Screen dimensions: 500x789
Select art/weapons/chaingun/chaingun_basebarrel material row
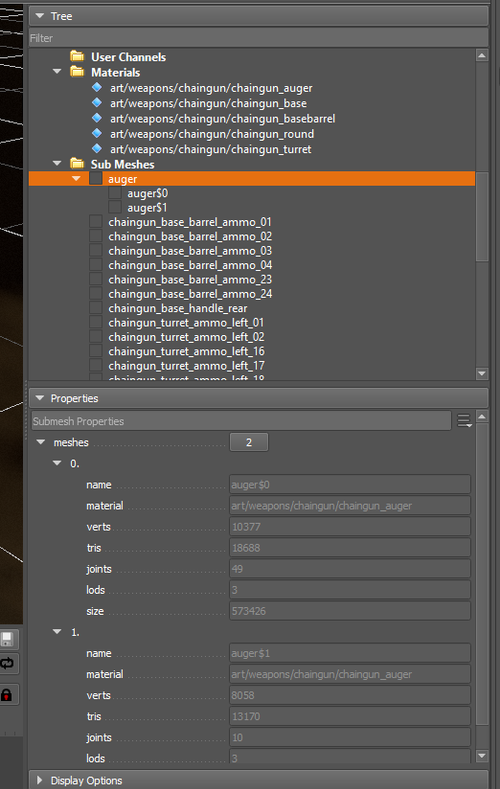(223, 119)
